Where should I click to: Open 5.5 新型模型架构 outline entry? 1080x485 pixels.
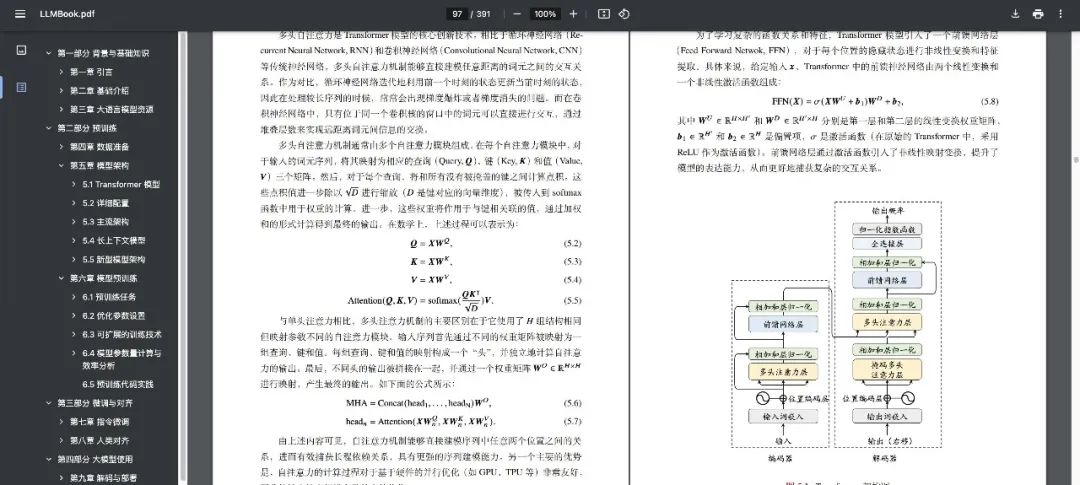[114, 260]
